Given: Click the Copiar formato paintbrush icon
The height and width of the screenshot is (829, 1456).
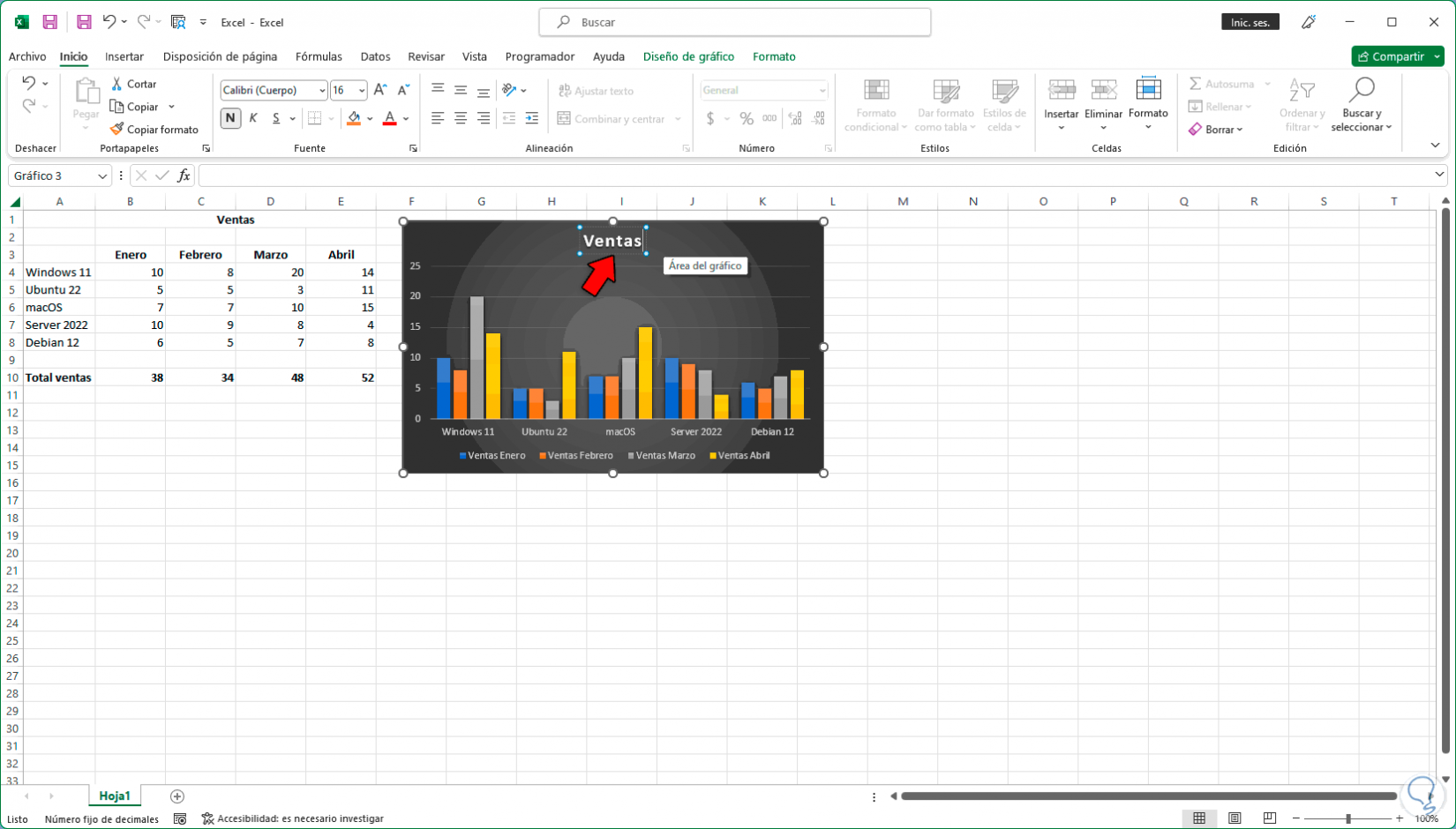Looking at the screenshot, I should (116, 129).
